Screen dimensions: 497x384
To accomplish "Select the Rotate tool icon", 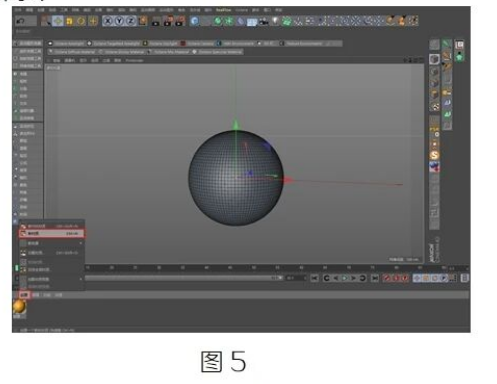I will point(81,21).
